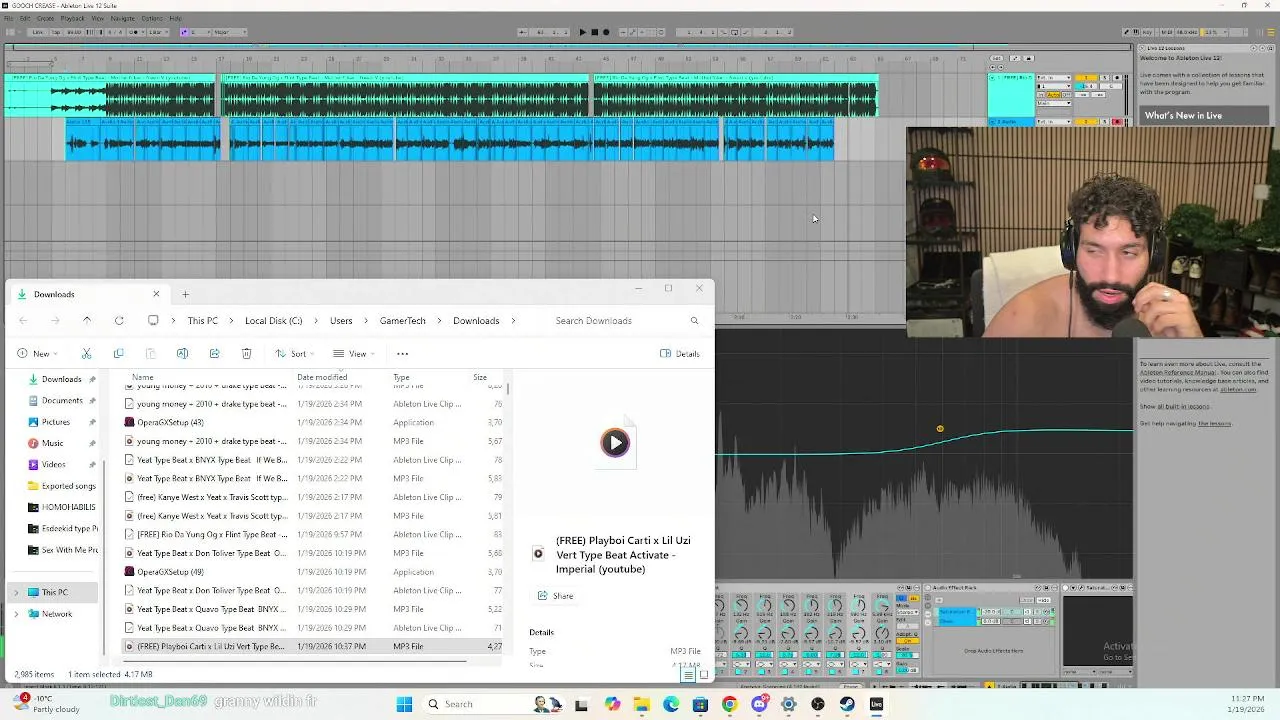
Task: Open Ableton's Options menu
Action: click(152, 18)
